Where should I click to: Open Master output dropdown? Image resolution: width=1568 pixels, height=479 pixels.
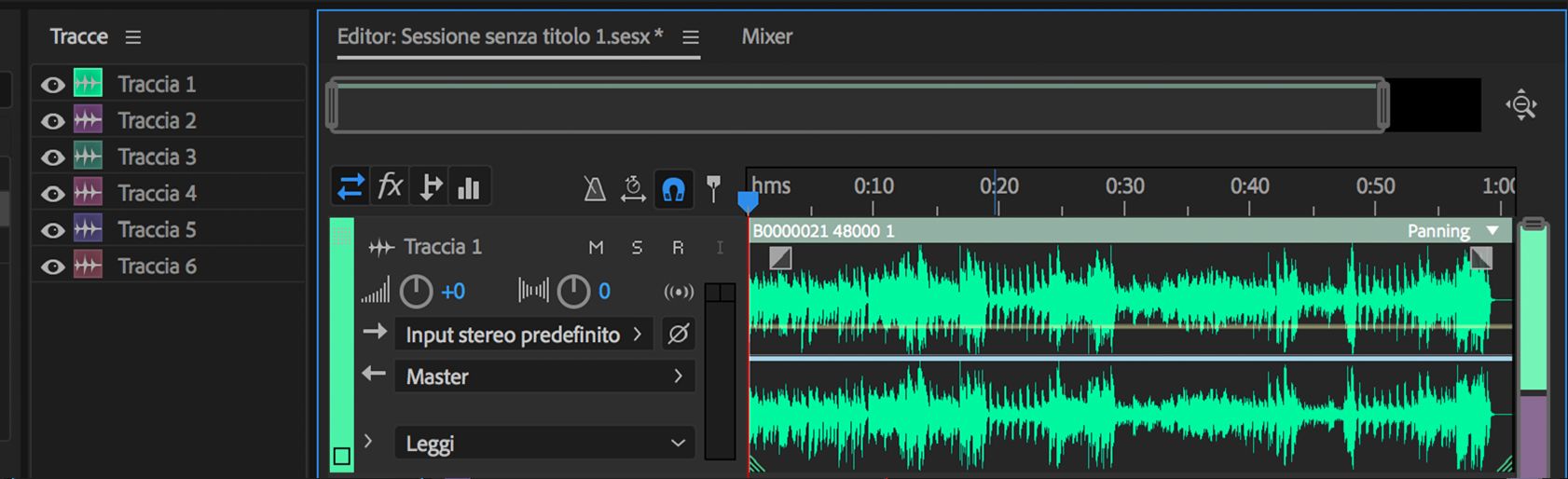(544, 376)
